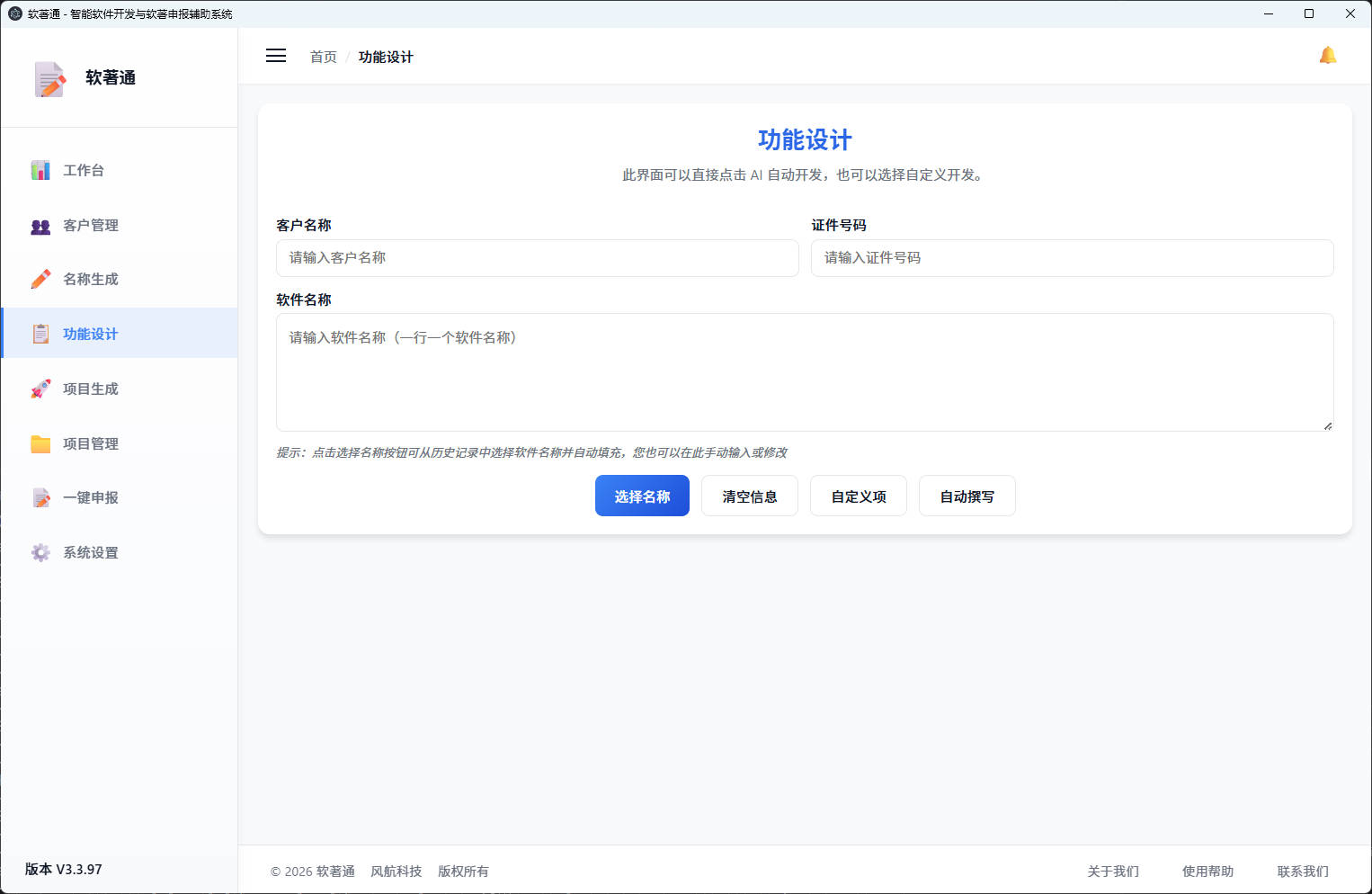The image size is (1372, 894).
Task: Click the 软著通 sidebar title text
Action: pos(111,77)
